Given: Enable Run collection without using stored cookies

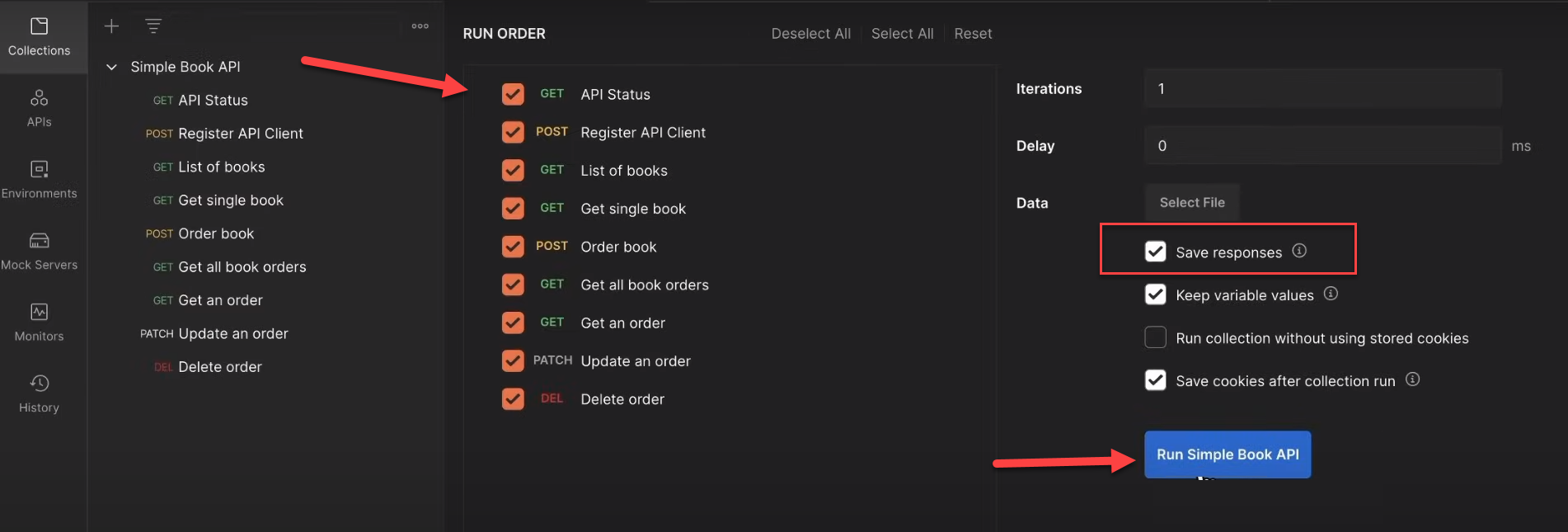Looking at the screenshot, I should (1156, 337).
